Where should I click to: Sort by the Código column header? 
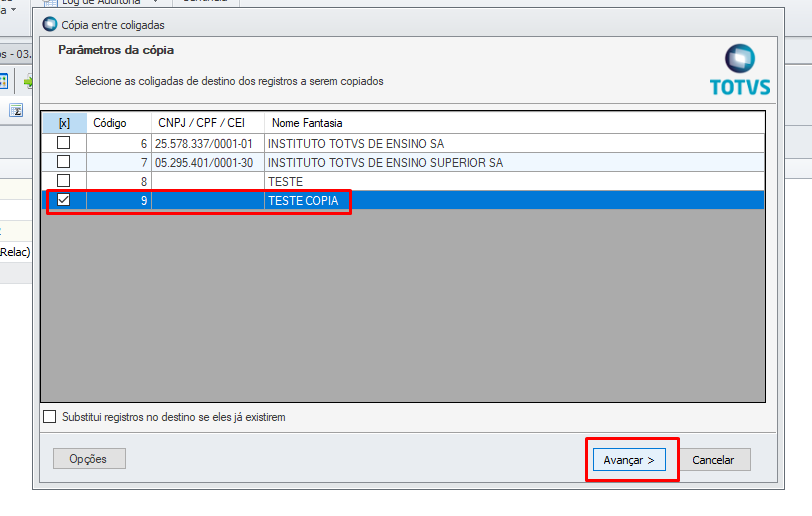[119, 123]
